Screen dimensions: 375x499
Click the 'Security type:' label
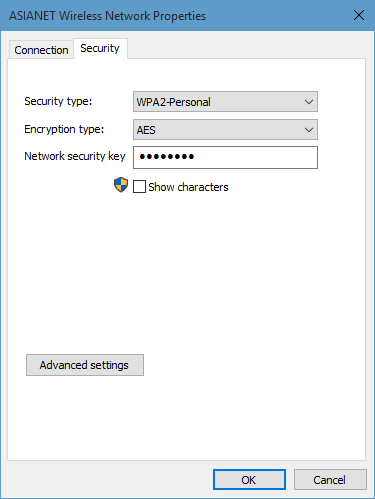pyautogui.click(x=58, y=101)
